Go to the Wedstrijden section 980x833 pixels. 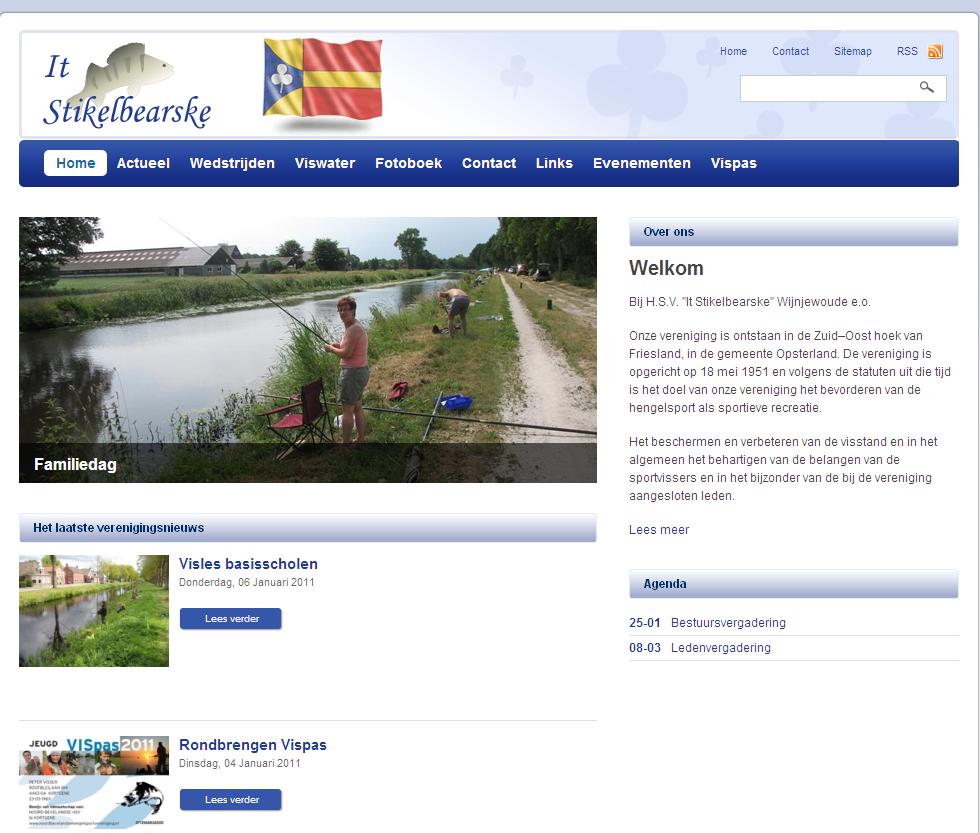(x=232, y=163)
